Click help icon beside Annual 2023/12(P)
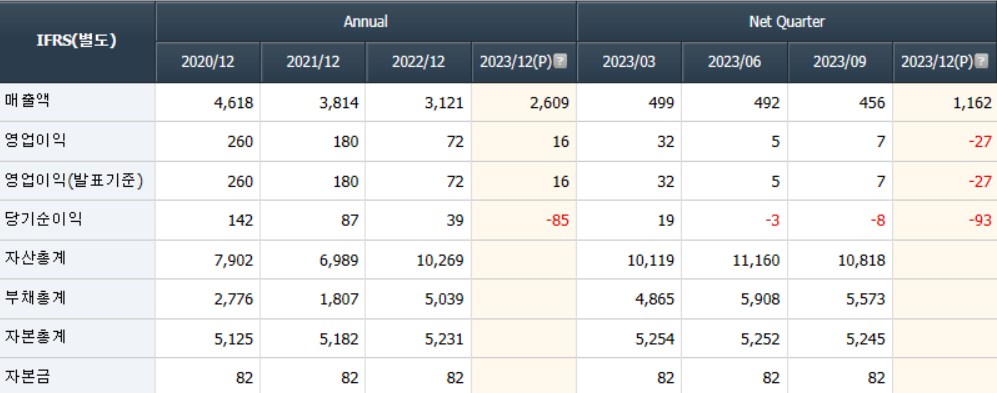Viewport: 997px width, 393px height. pos(560,61)
